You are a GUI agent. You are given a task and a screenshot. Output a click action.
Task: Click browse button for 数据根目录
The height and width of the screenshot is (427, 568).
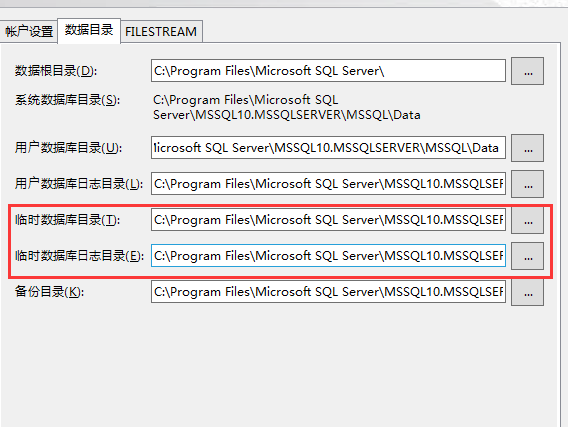click(x=527, y=71)
